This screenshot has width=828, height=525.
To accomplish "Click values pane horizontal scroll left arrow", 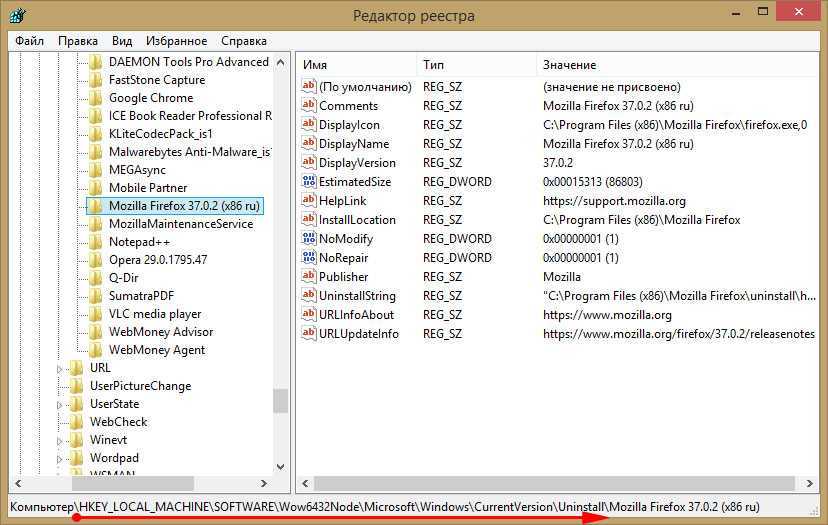I will [x=305, y=483].
